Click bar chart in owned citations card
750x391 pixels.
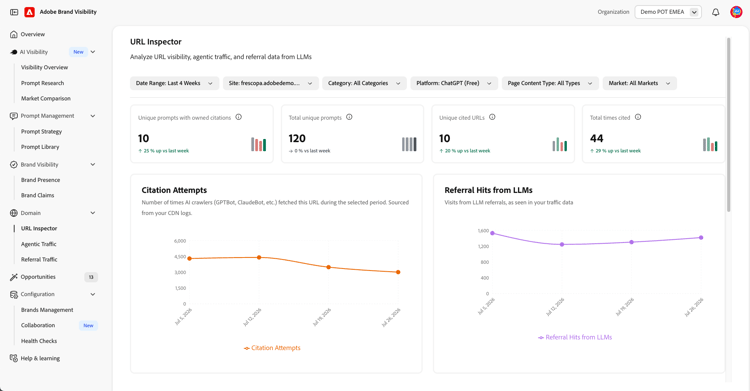click(x=258, y=144)
